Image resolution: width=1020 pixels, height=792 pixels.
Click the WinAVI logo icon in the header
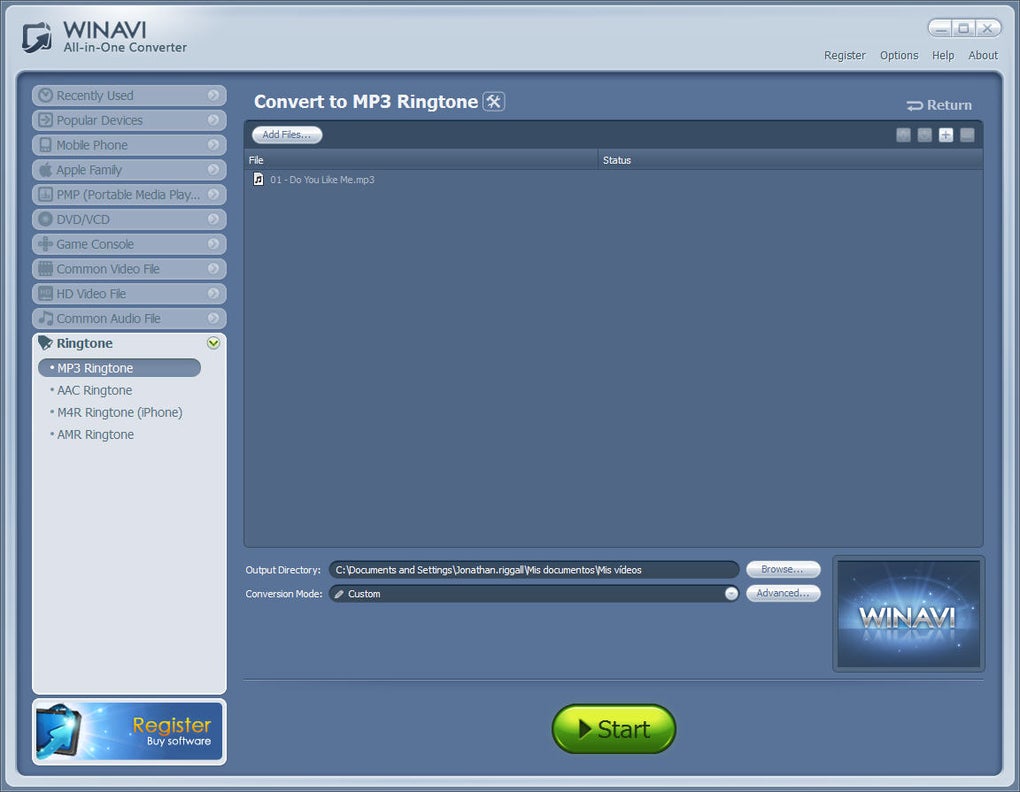coord(36,37)
